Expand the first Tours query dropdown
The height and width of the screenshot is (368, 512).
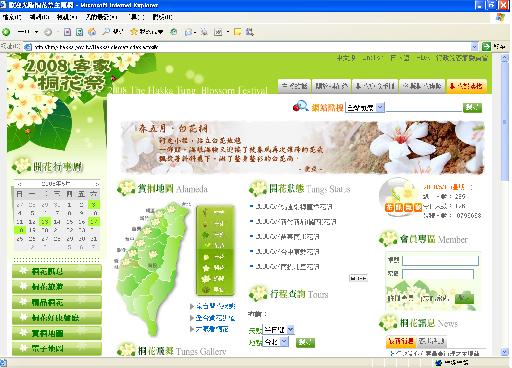[x=290, y=330]
